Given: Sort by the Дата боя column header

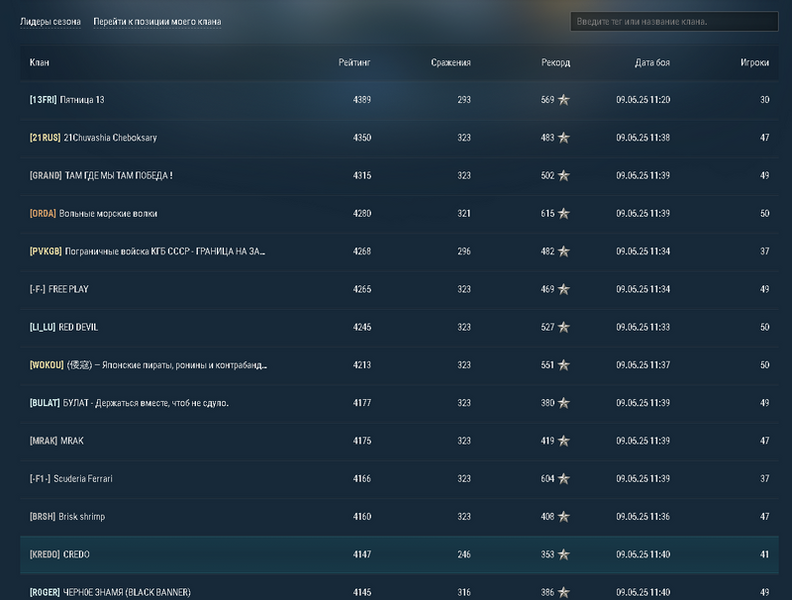Looking at the screenshot, I should [653, 63].
